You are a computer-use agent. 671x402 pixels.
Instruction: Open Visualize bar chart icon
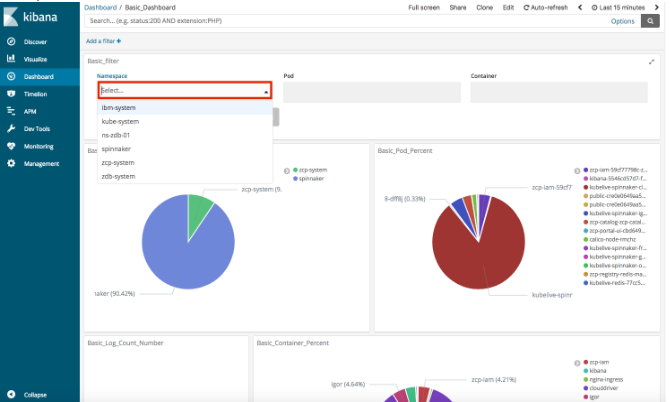pyautogui.click(x=11, y=59)
